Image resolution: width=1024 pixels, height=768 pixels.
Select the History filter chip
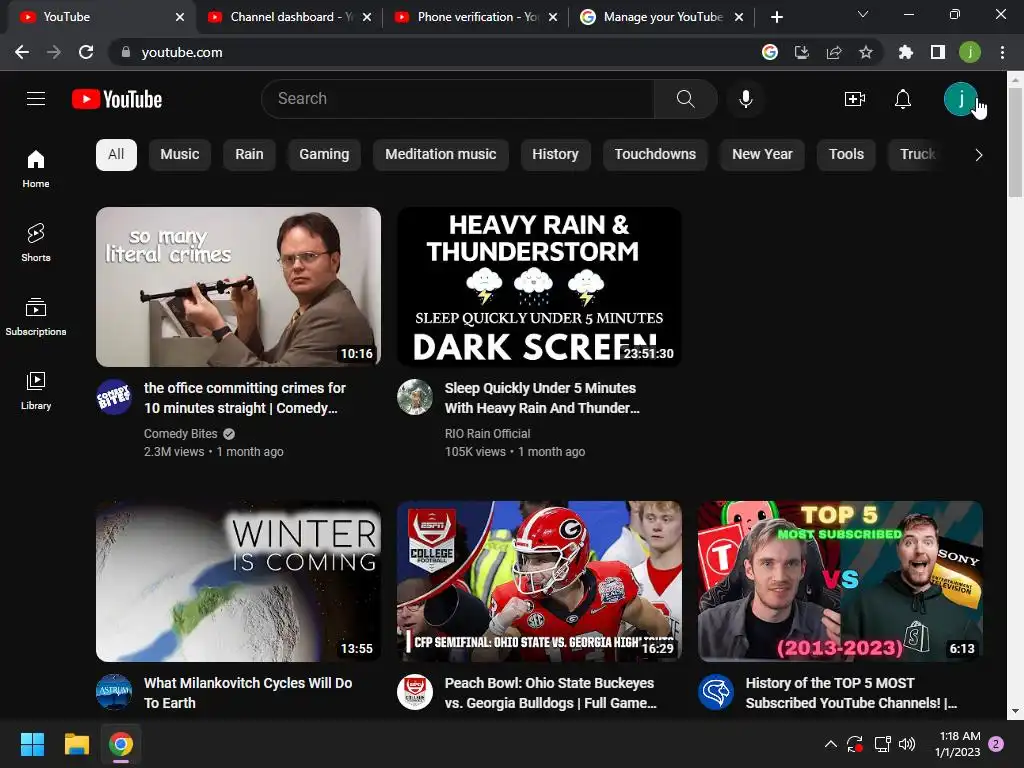coord(555,155)
